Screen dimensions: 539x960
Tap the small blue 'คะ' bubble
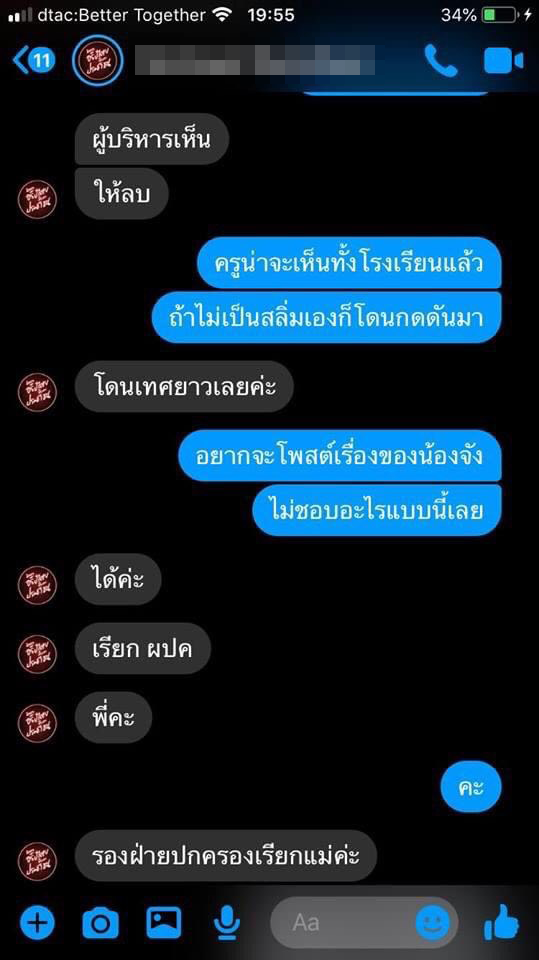(x=471, y=787)
